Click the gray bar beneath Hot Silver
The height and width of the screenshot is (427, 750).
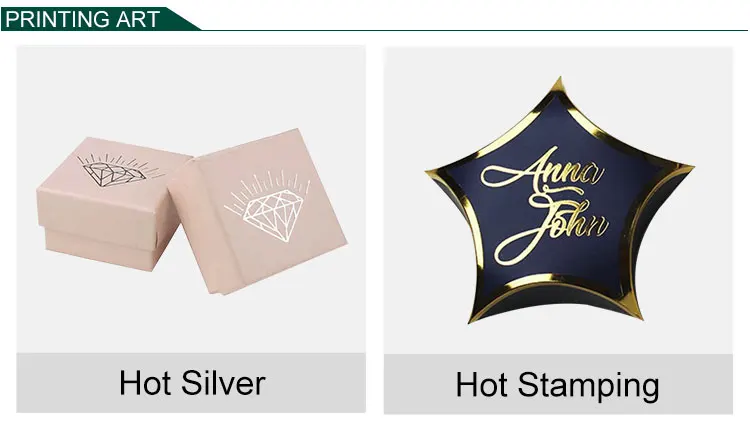click(x=191, y=383)
